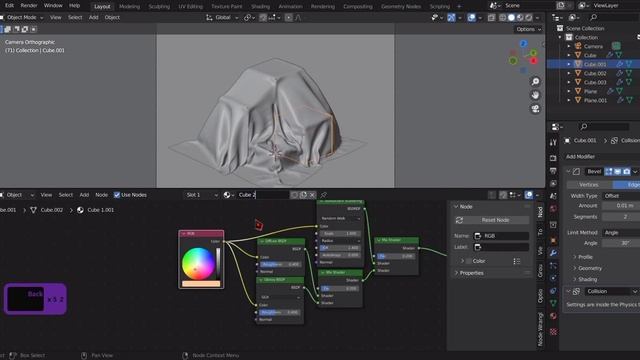Toggle camera view with the camera gizmo
The image size is (640, 360).
tap(535, 109)
